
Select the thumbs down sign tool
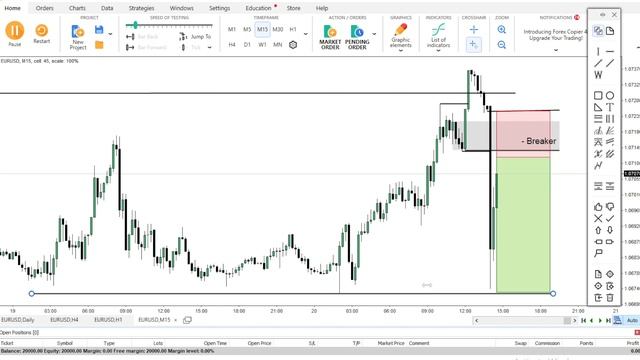[610, 207]
